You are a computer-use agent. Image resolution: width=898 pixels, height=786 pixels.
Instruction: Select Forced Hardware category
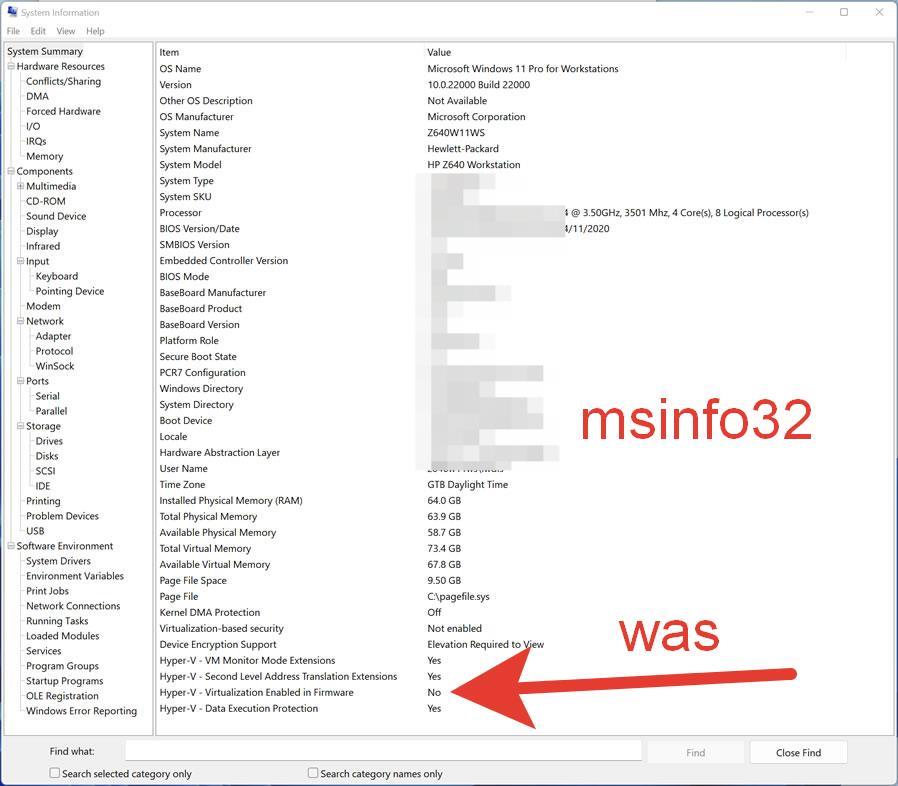click(64, 111)
